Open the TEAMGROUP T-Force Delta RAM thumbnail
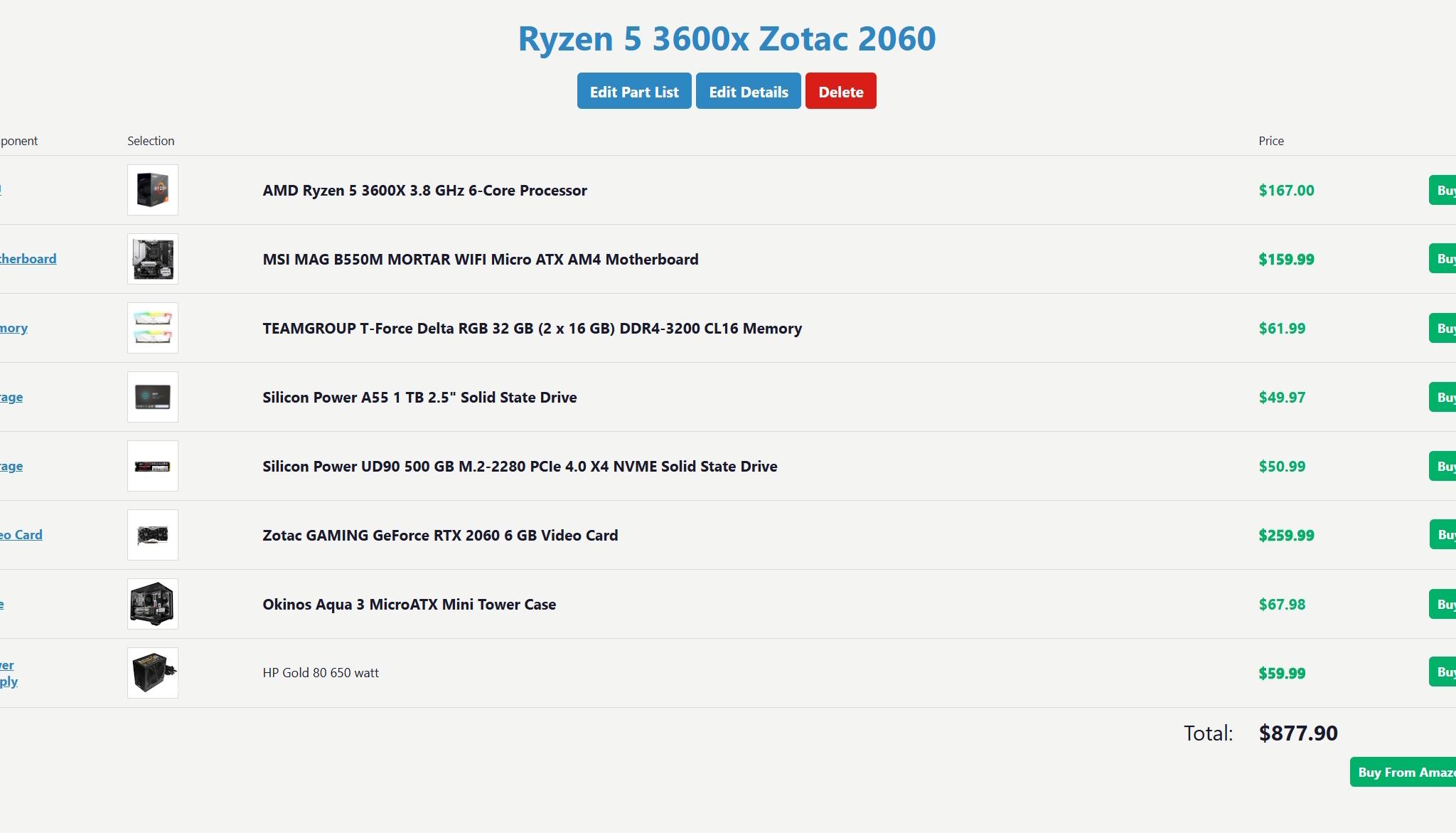Screen dimensions: 1456x833 point(153,328)
